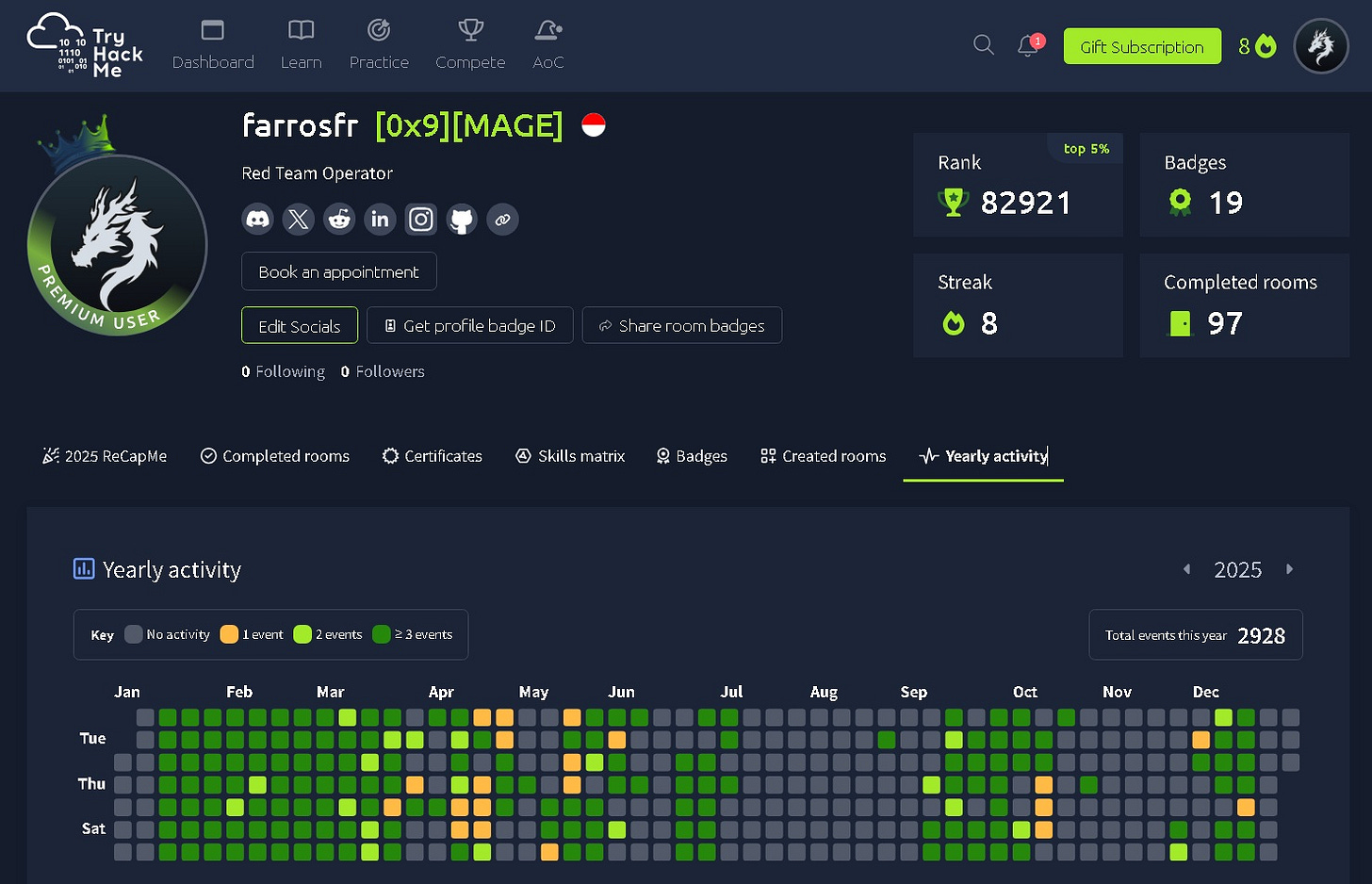
Task: Switch to the Badges tab
Action: [692, 456]
